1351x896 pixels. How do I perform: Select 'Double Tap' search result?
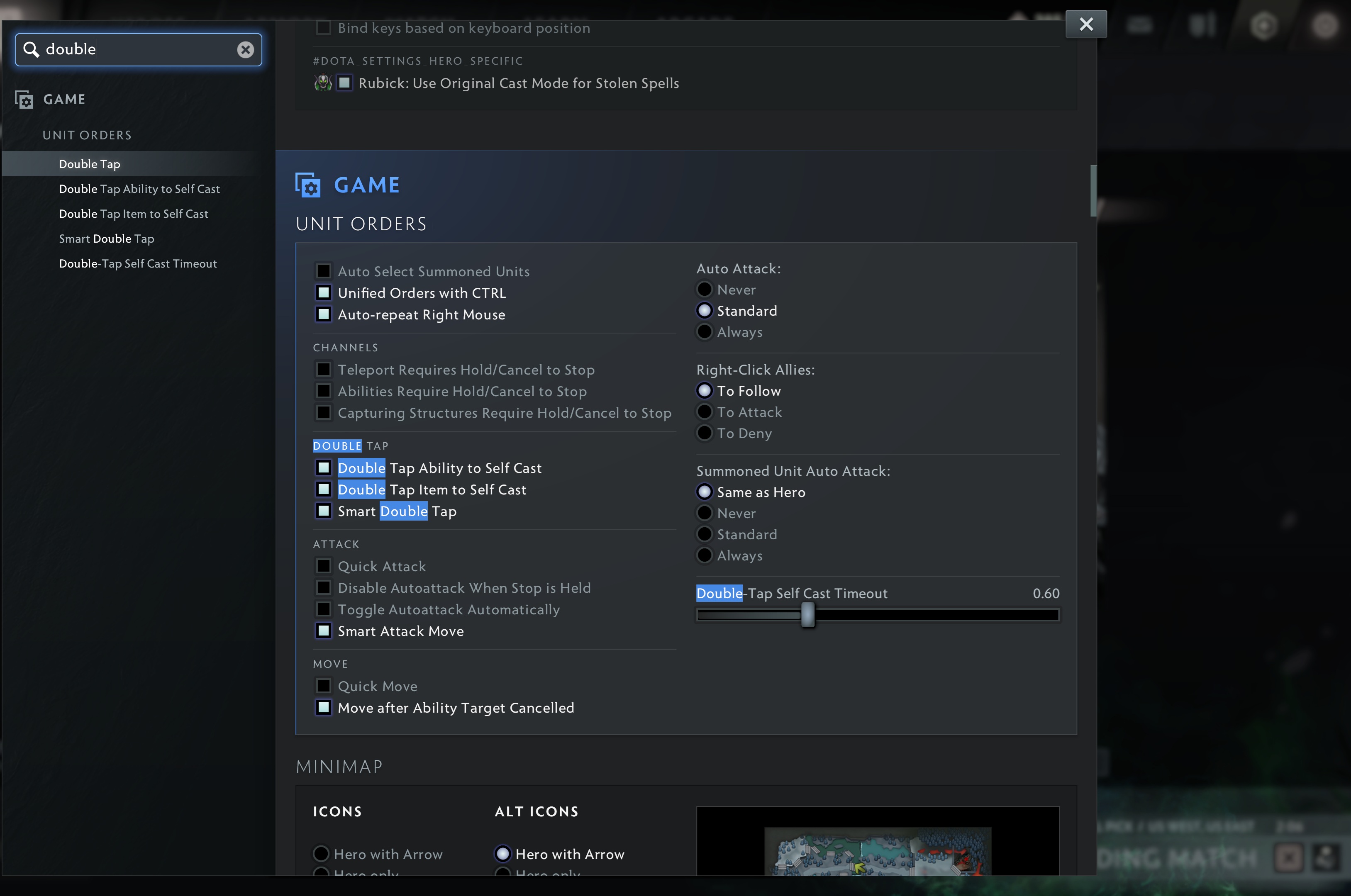point(90,164)
